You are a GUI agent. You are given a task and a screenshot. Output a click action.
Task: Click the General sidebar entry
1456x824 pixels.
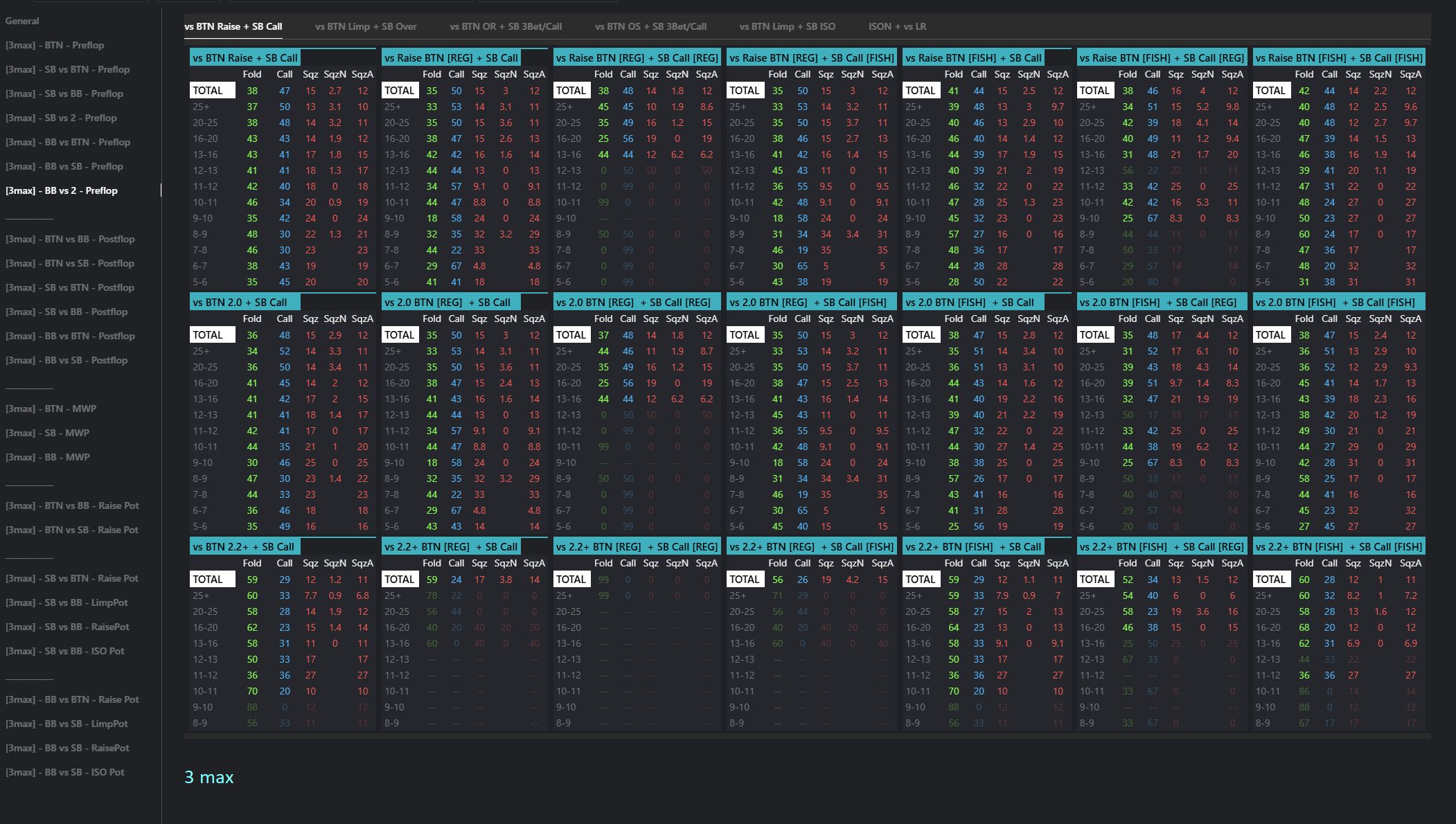pyautogui.click(x=22, y=21)
